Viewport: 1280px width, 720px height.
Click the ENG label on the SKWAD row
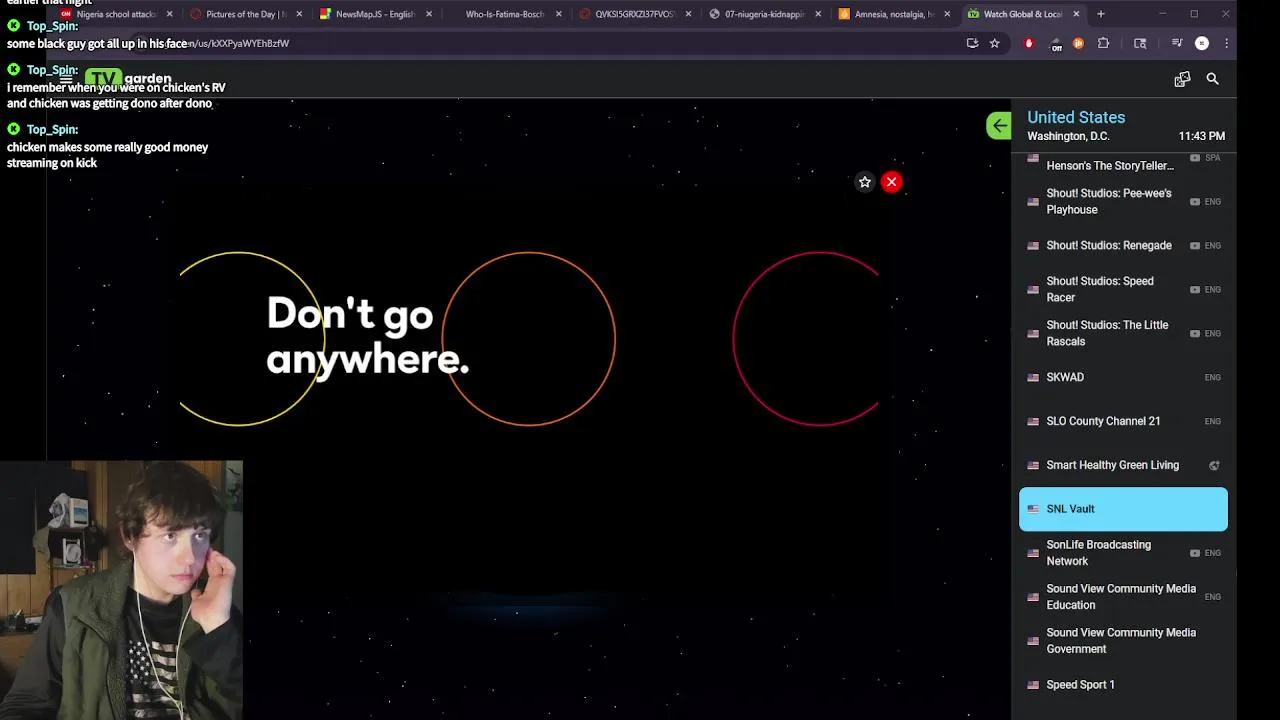click(1213, 378)
